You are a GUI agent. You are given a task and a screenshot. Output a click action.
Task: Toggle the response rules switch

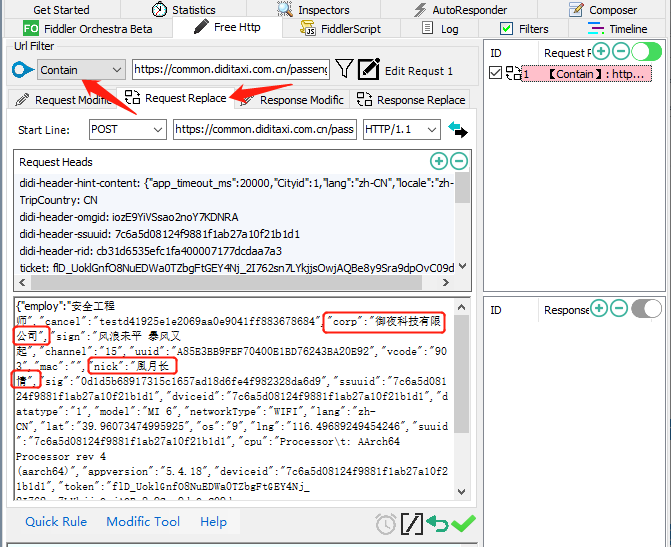[x=647, y=308]
